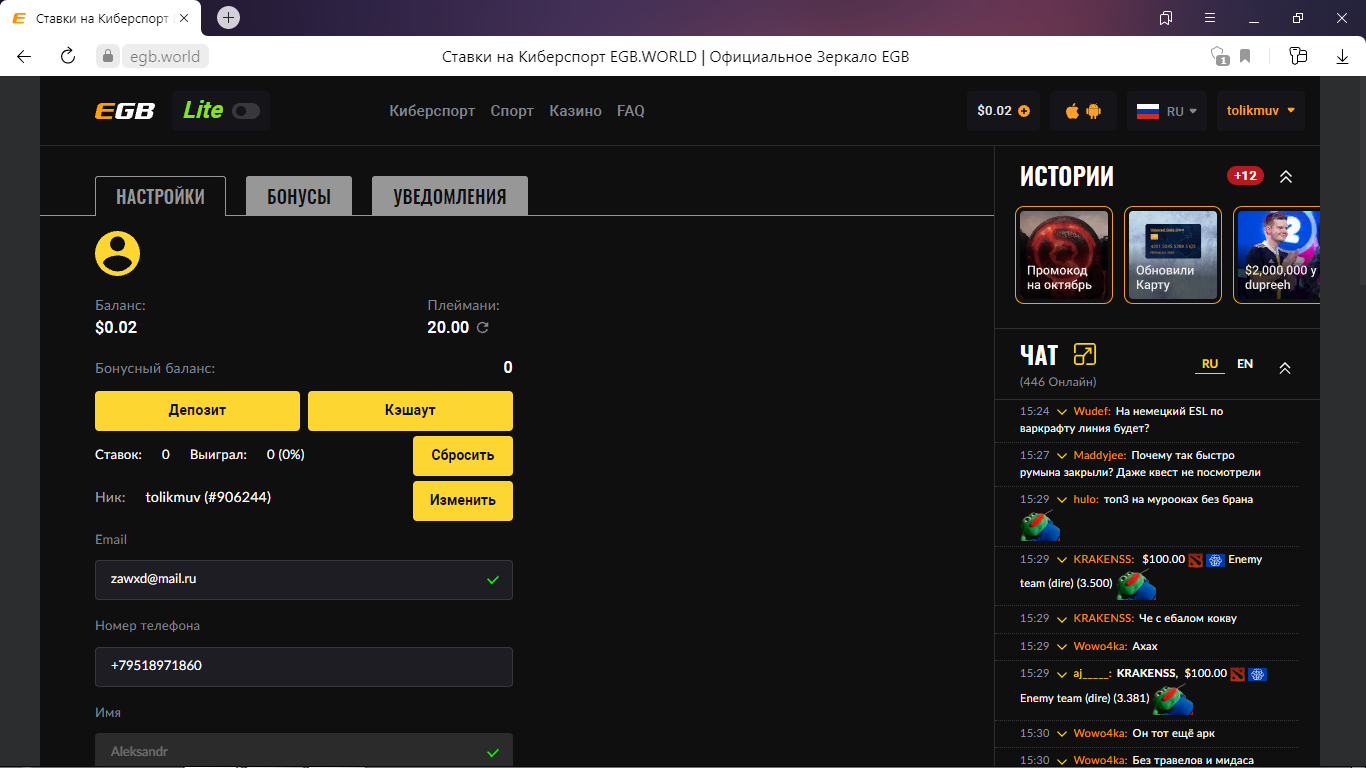Switch to the Бонусы tab

[299, 196]
